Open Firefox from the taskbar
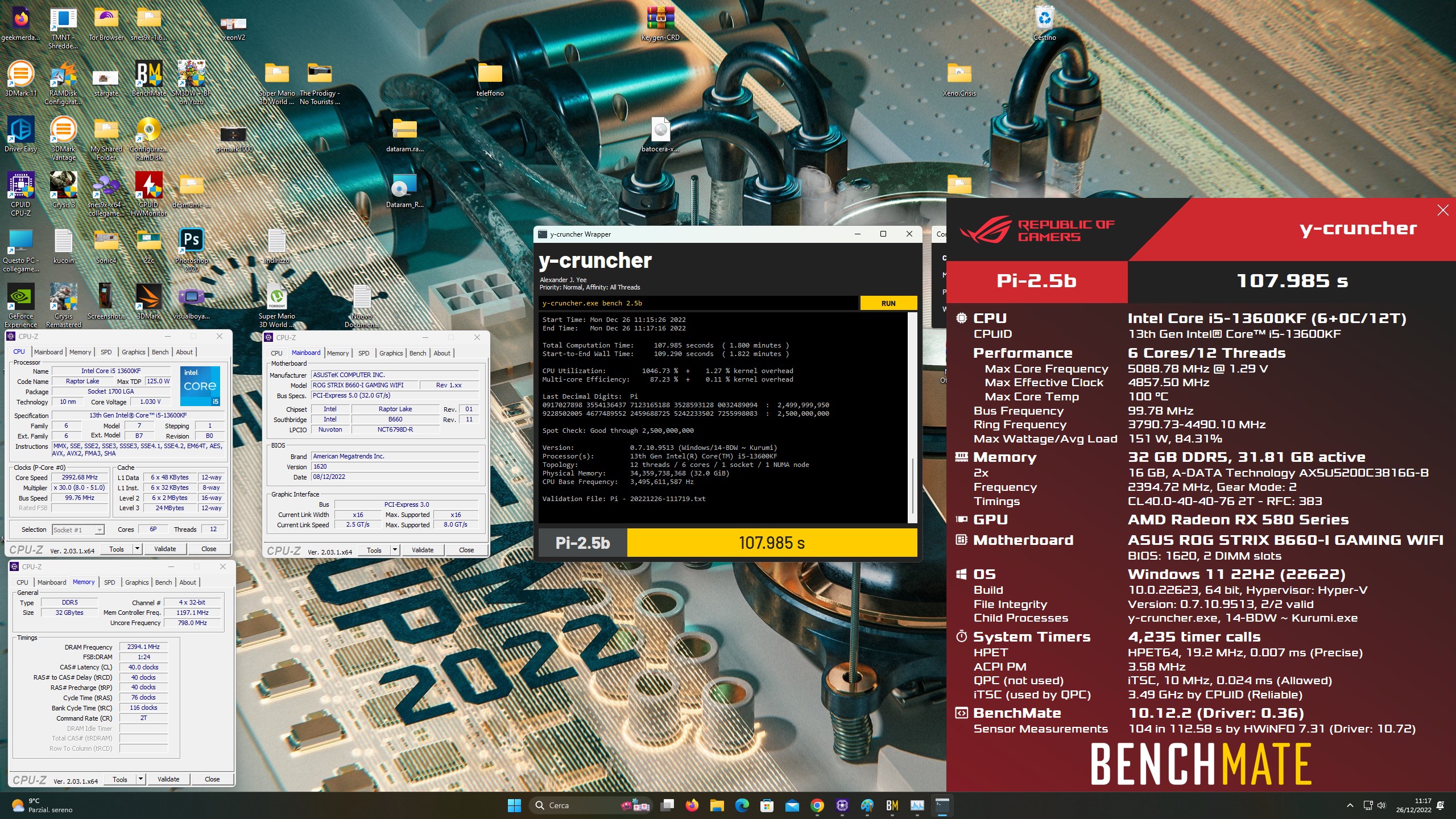Viewport: 1456px width, 819px height. (692, 805)
